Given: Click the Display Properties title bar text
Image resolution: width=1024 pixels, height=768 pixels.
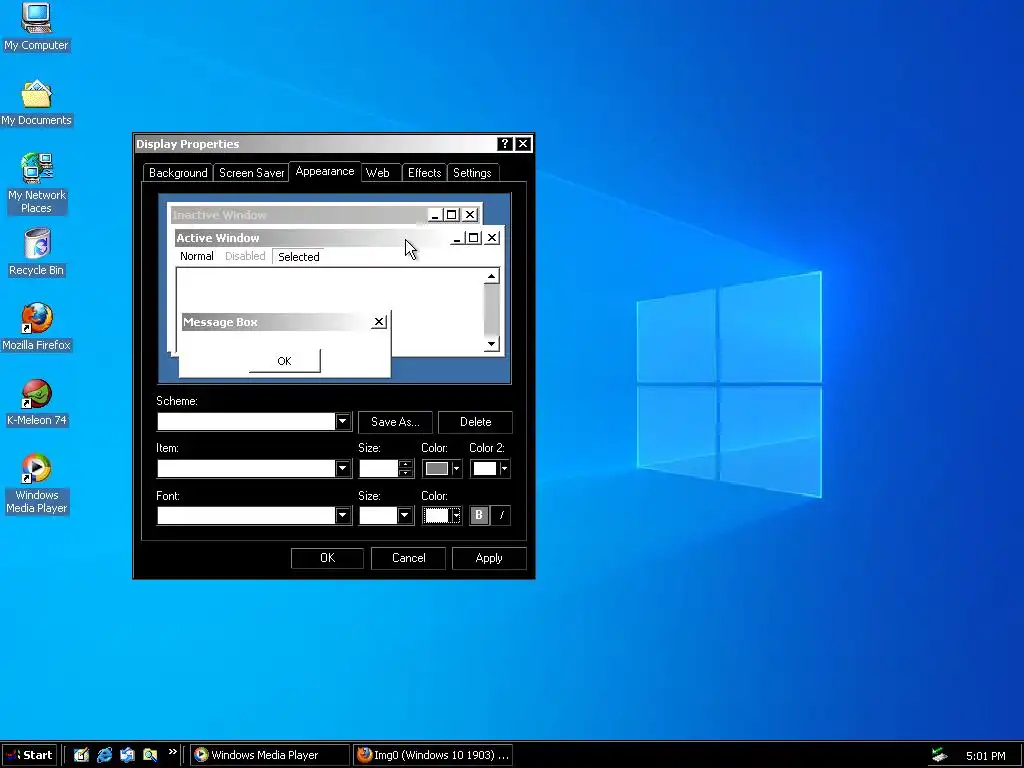Looking at the screenshot, I should click(187, 144).
